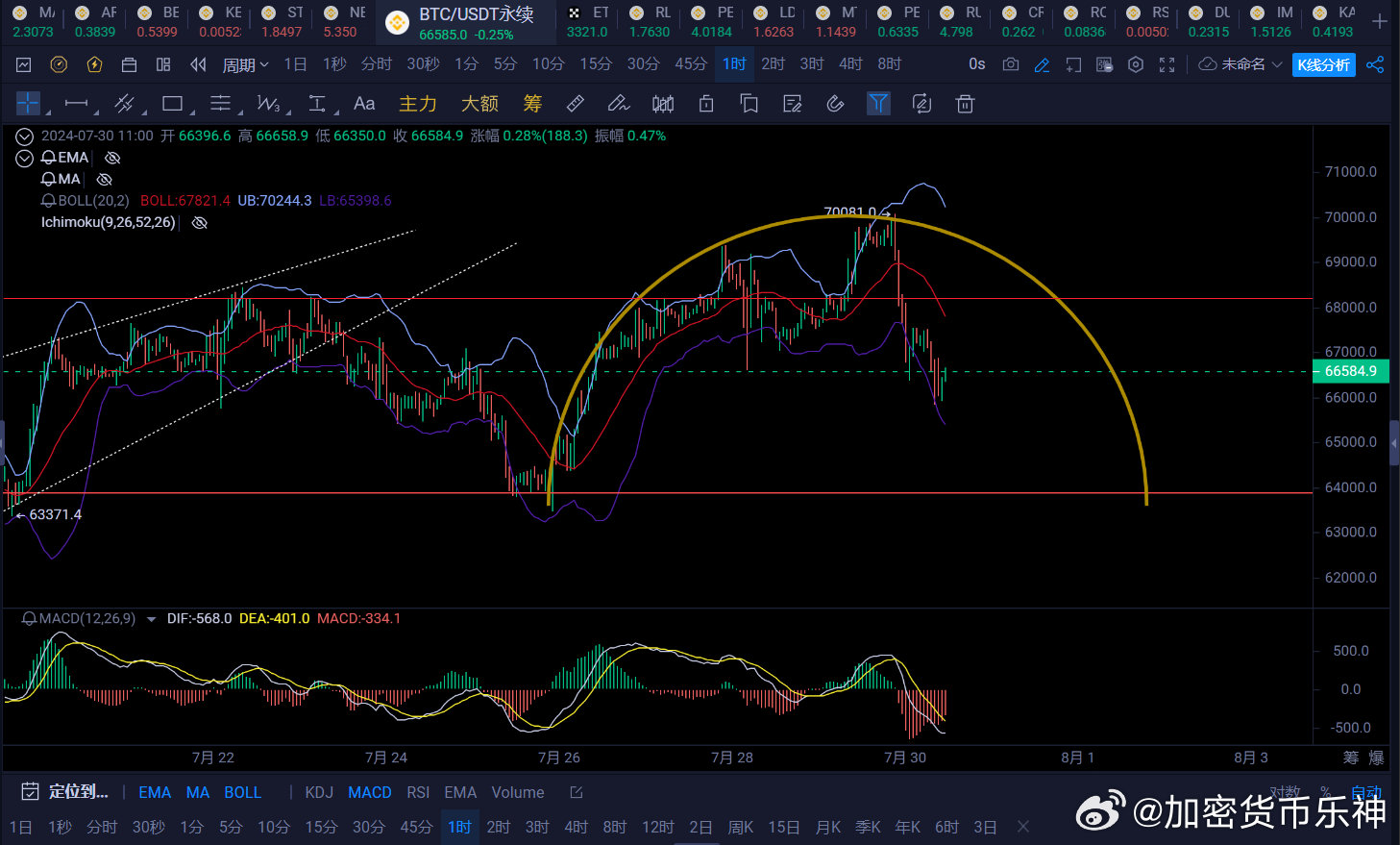
Task: Collapse the candle OHLC info row chevron
Action: [24, 137]
